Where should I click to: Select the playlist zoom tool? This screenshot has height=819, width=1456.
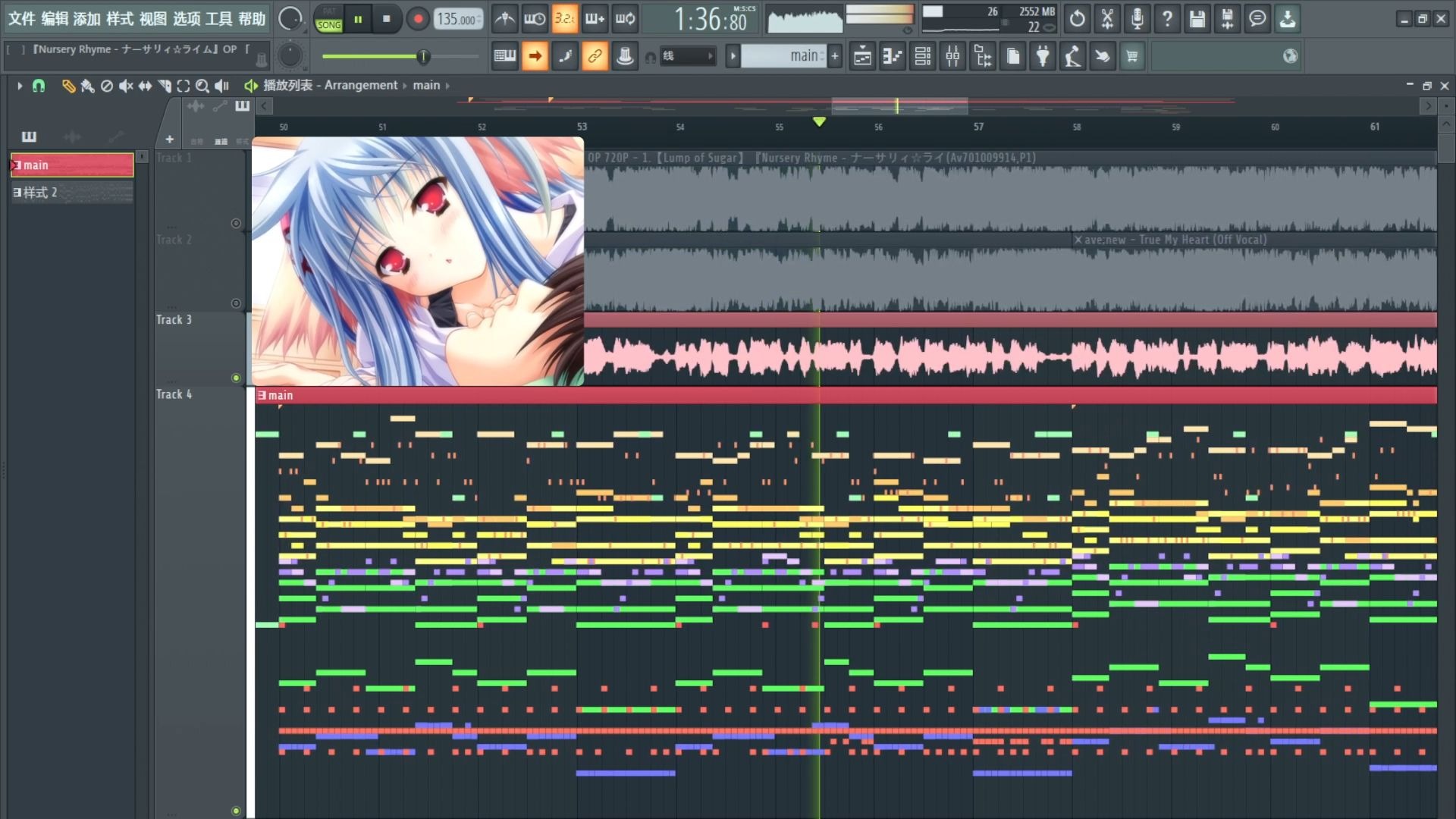[202, 86]
